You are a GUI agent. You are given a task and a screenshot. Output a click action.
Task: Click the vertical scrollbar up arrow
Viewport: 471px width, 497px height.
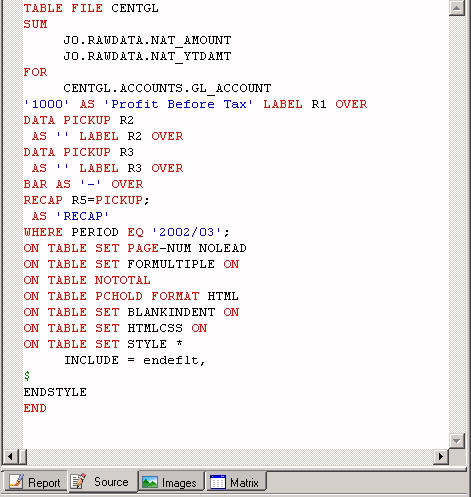pyautogui.click(x=456, y=8)
